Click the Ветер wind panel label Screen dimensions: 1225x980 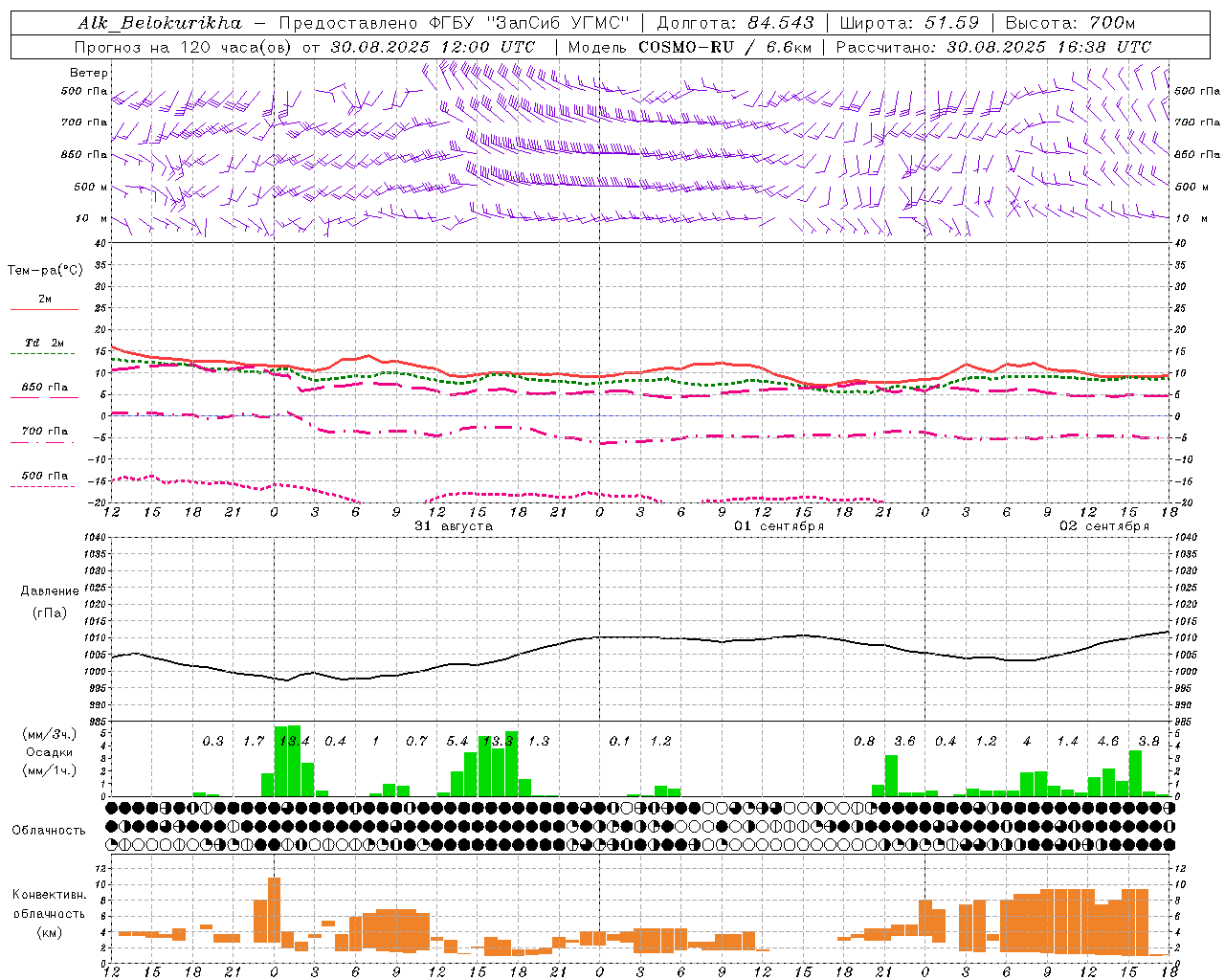[89, 73]
